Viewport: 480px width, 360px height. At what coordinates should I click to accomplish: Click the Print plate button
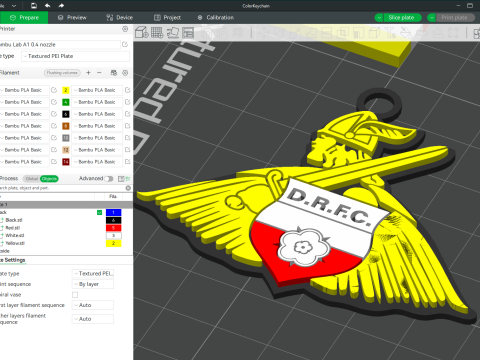point(455,18)
